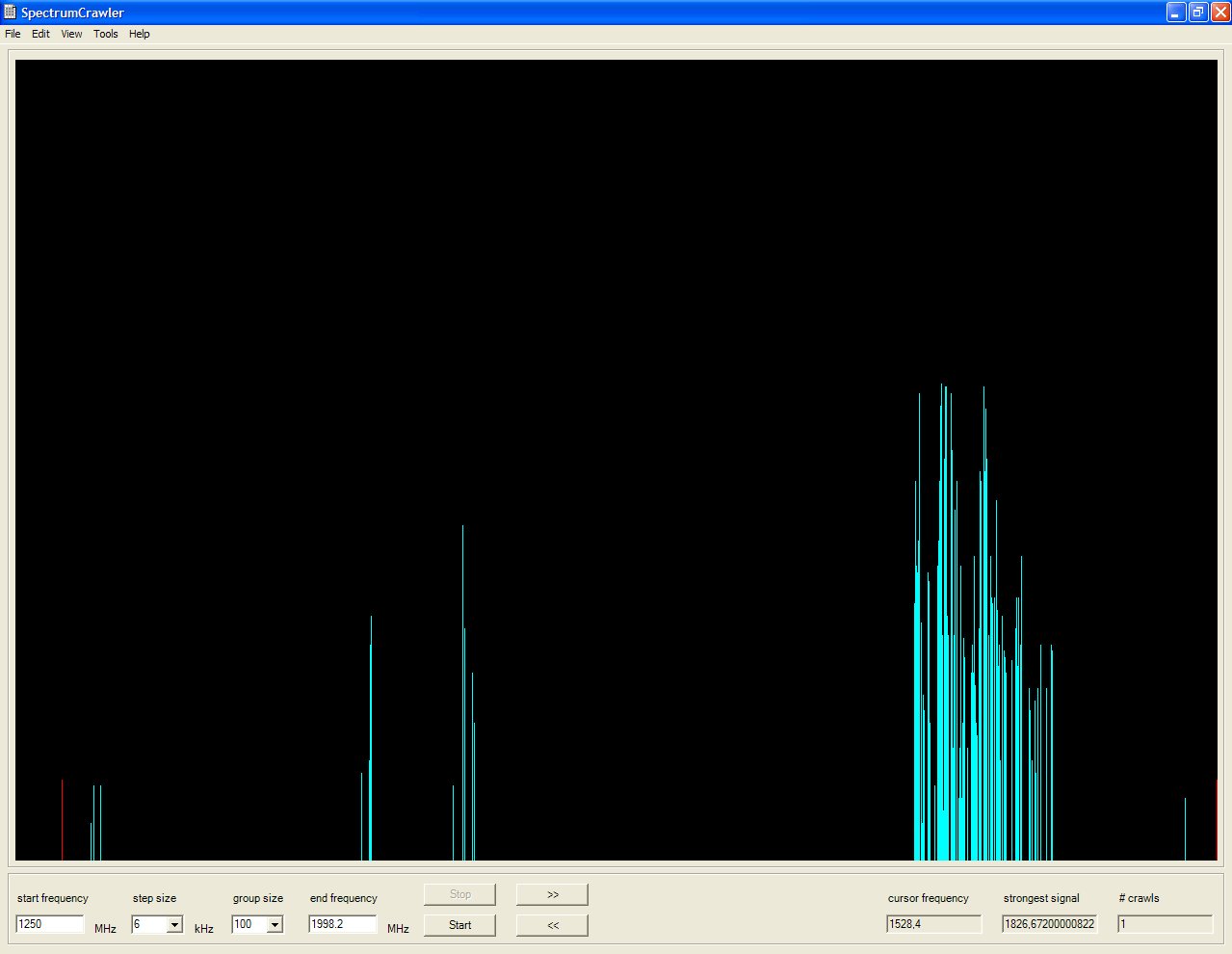Select the cursor frequency value field
This screenshot has height=954, width=1232.
933,924
